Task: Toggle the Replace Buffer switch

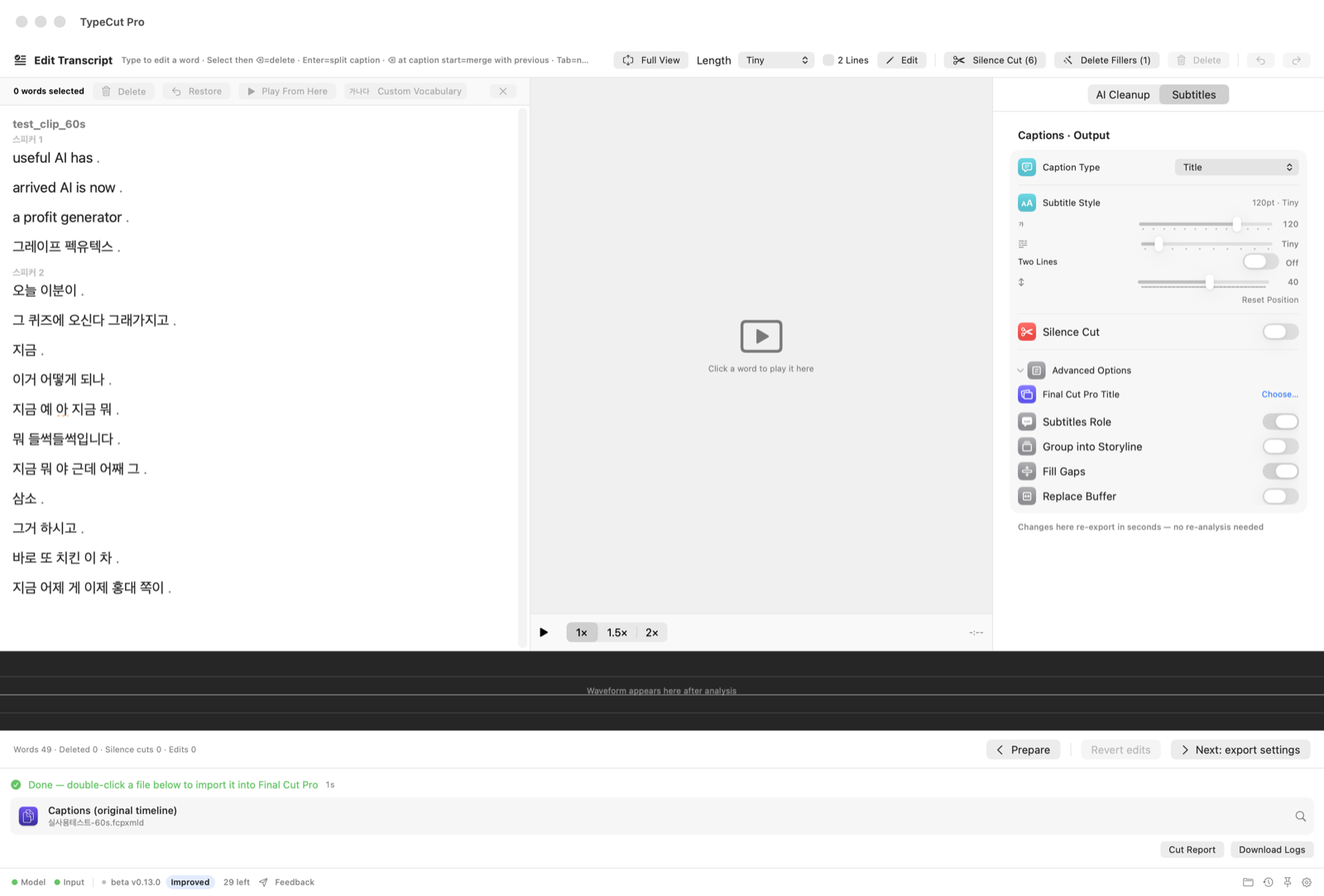Action: click(1280, 496)
